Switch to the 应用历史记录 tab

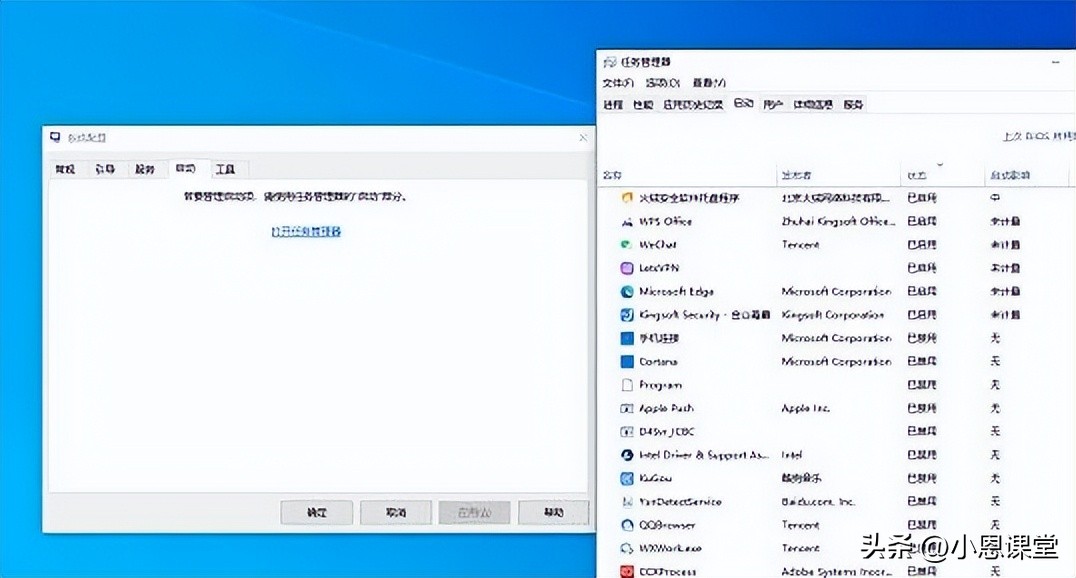tap(692, 104)
